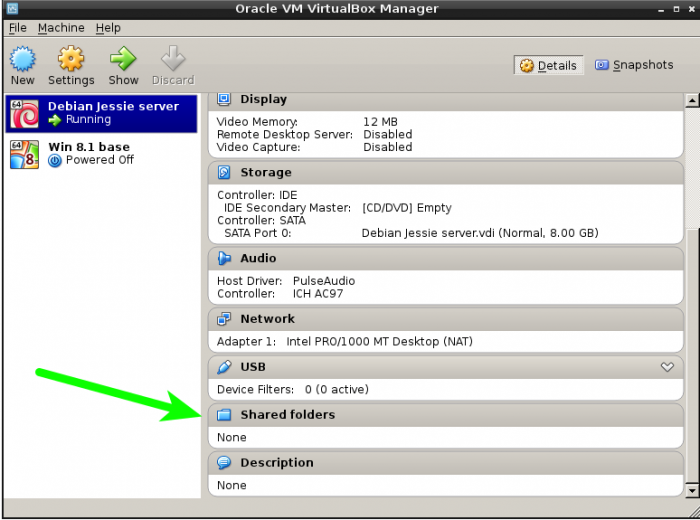Click the details scrollbar up arrow

(x=692, y=100)
